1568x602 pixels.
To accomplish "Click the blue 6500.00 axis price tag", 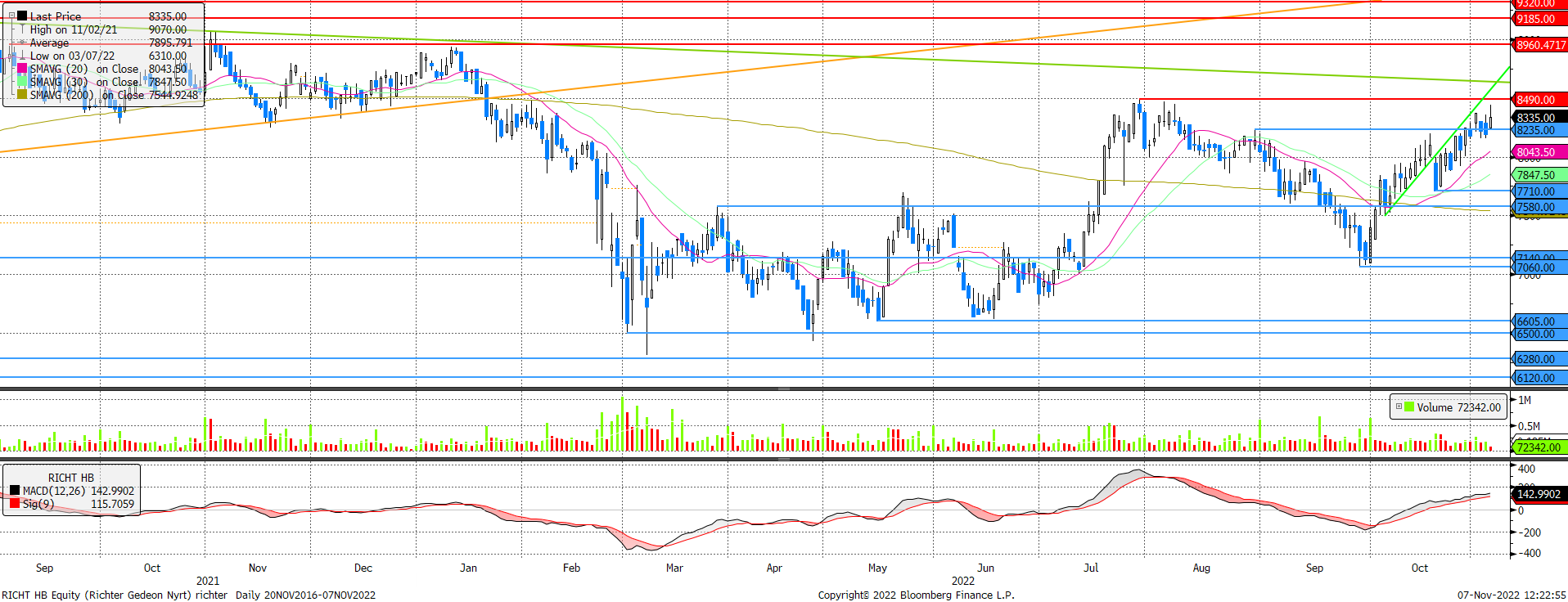I will coord(1538,334).
